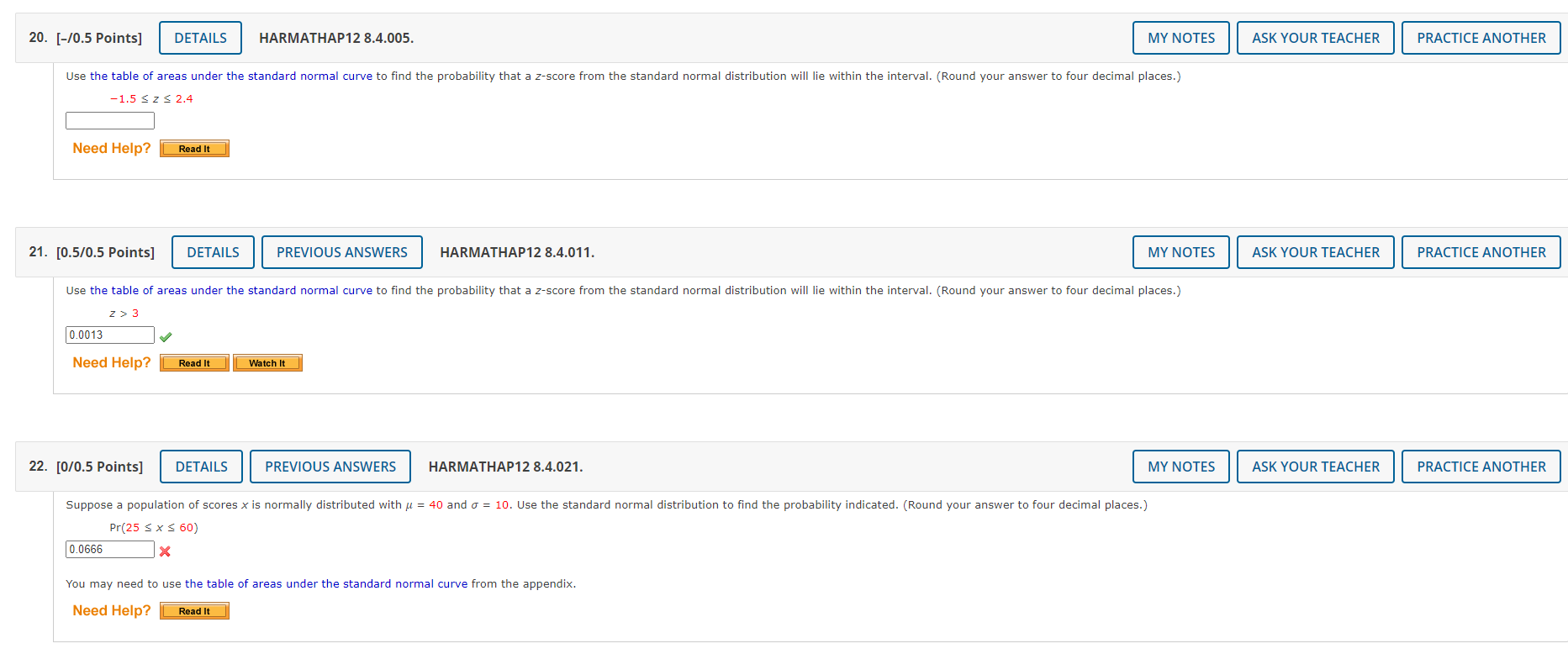
Task: Click the empty answer field in question 20
Action: click(109, 120)
